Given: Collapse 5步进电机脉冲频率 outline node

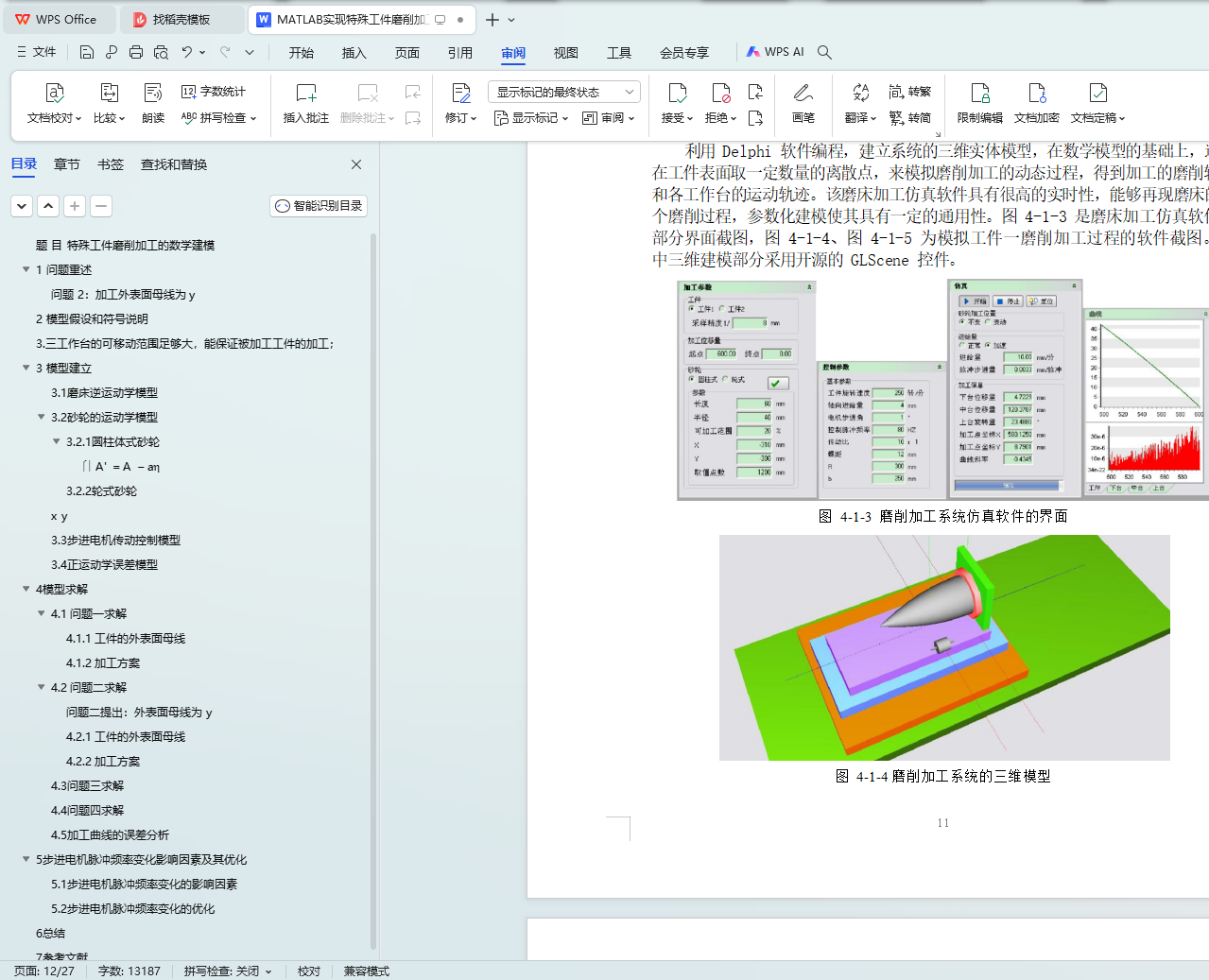Looking at the screenshot, I should 26,859.
